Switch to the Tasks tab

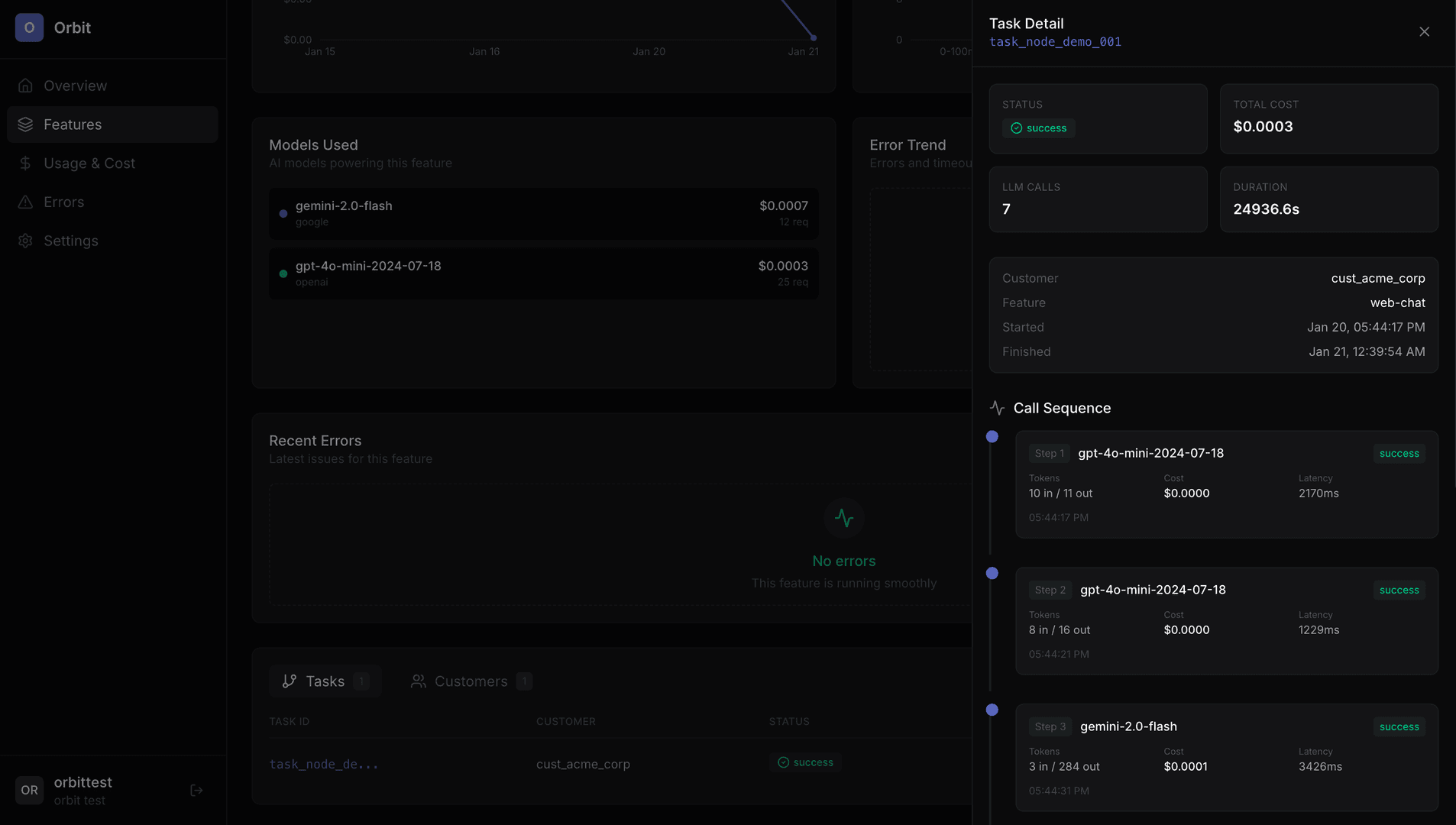point(325,681)
